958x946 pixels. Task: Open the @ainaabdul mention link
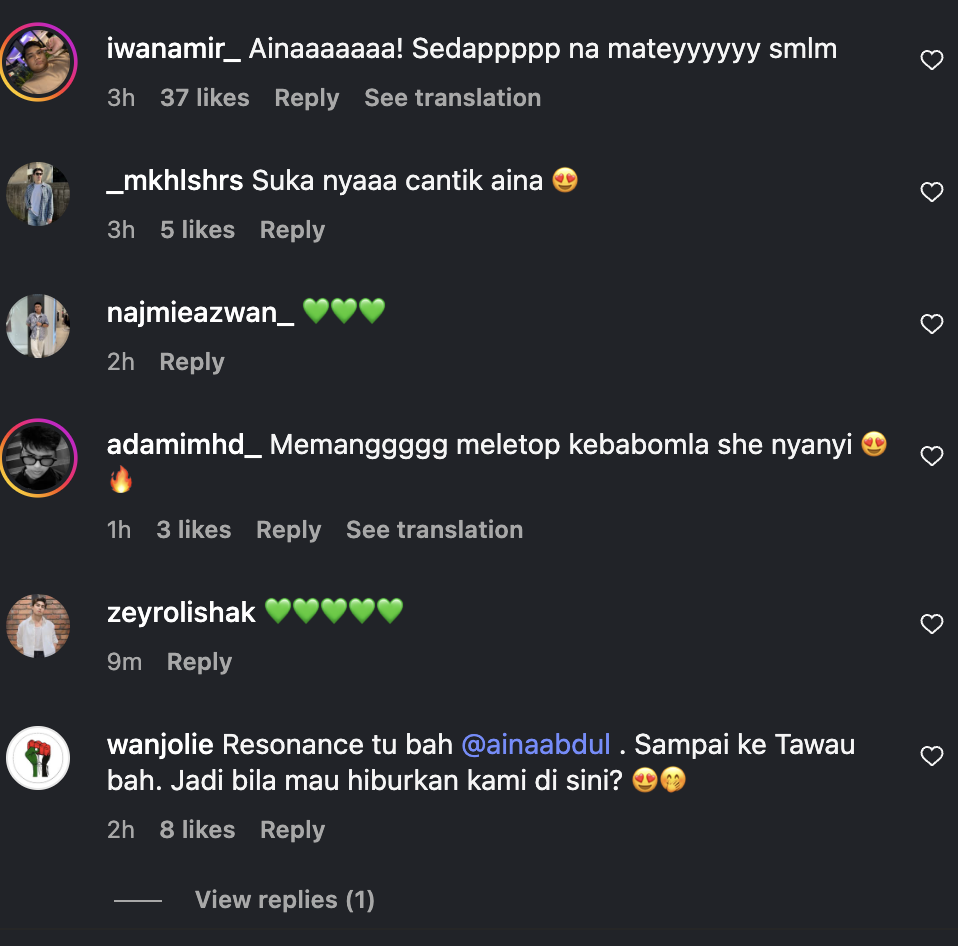pos(535,745)
